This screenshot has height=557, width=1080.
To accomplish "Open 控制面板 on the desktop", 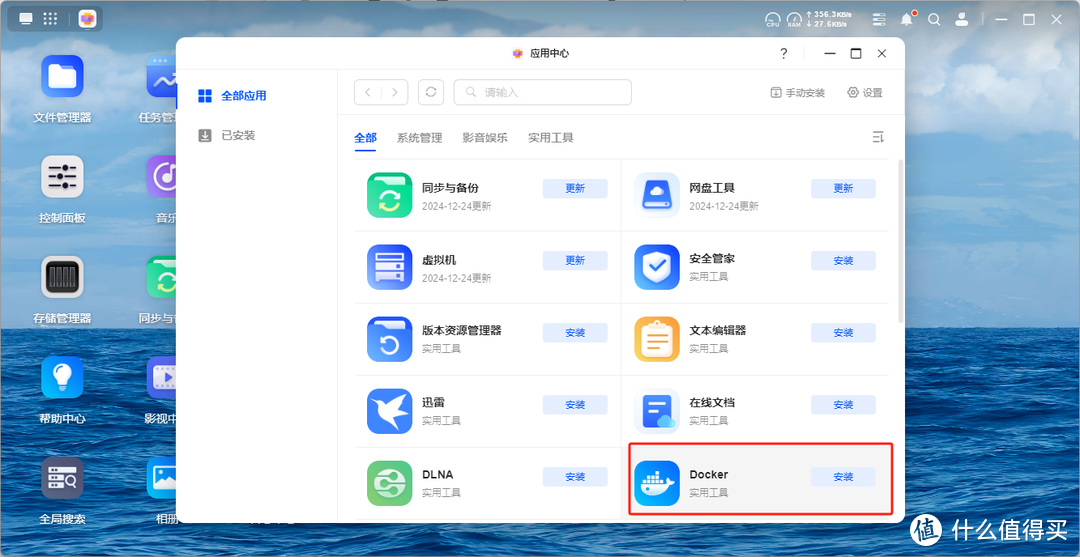I will (62, 176).
